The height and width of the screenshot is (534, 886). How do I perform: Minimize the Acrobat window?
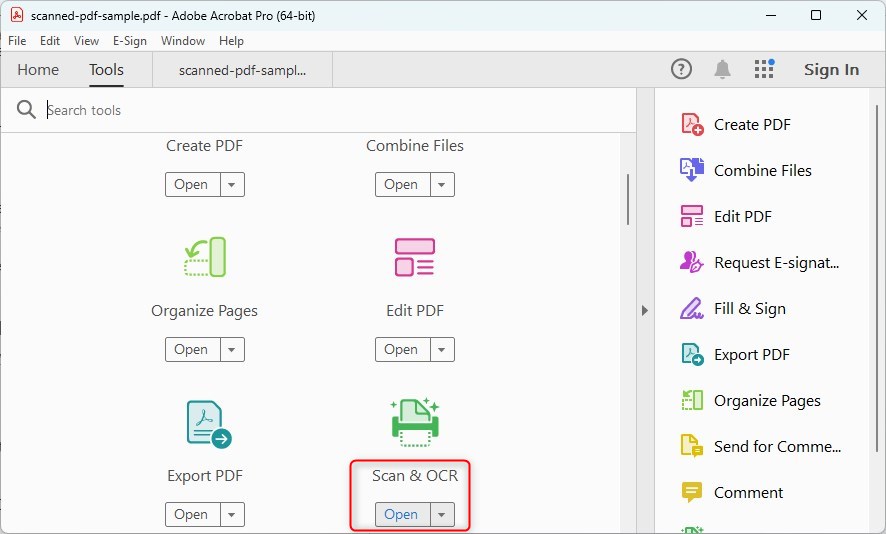tap(771, 15)
